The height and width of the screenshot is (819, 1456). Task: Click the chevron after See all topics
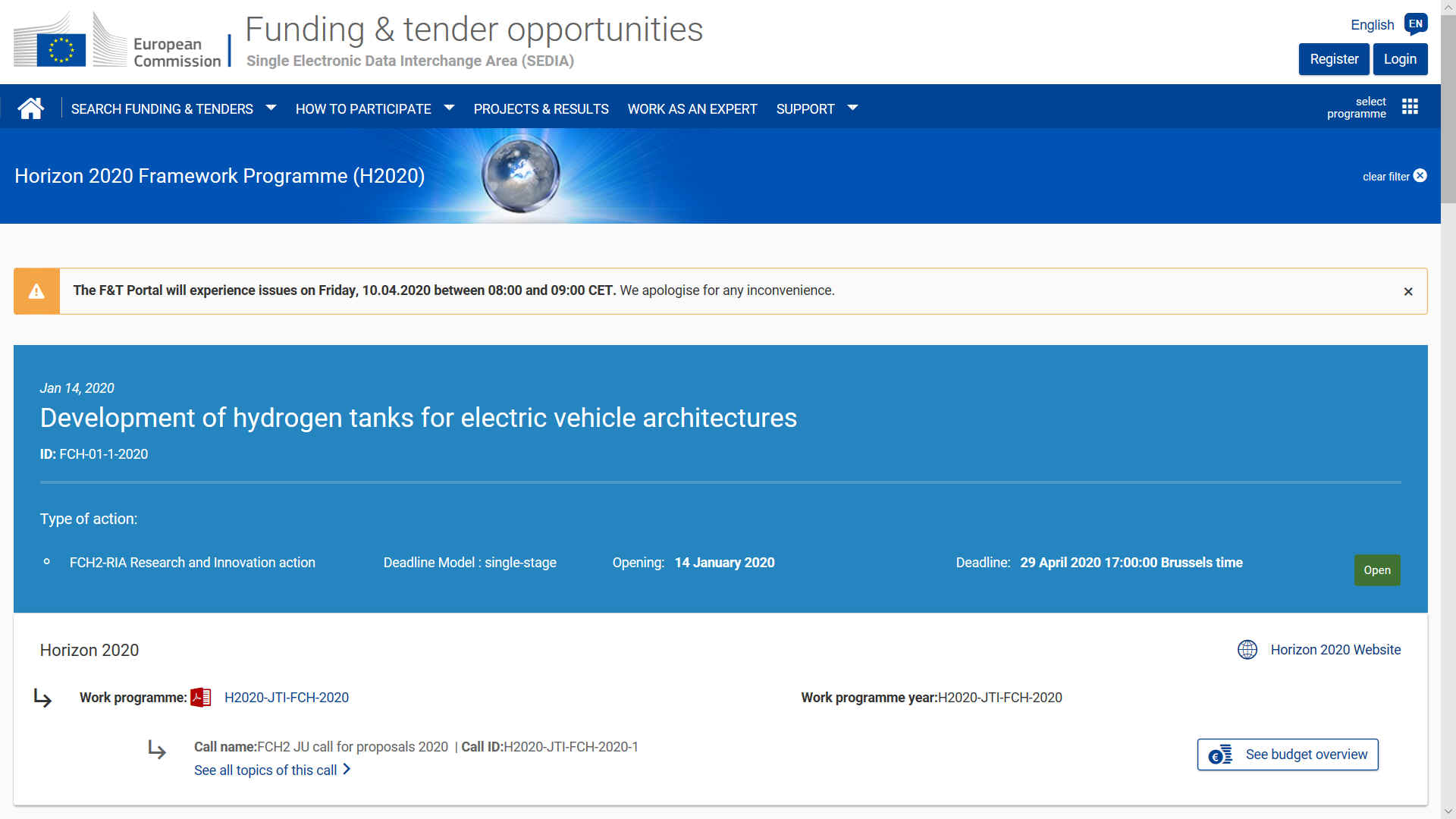coord(347,769)
